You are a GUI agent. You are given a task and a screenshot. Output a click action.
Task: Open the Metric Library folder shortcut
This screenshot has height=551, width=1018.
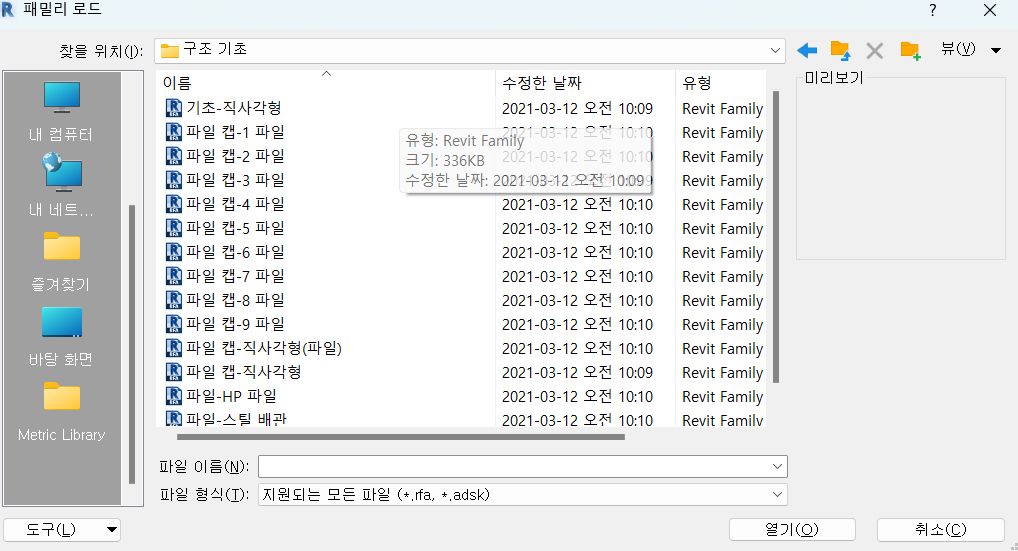(62, 411)
